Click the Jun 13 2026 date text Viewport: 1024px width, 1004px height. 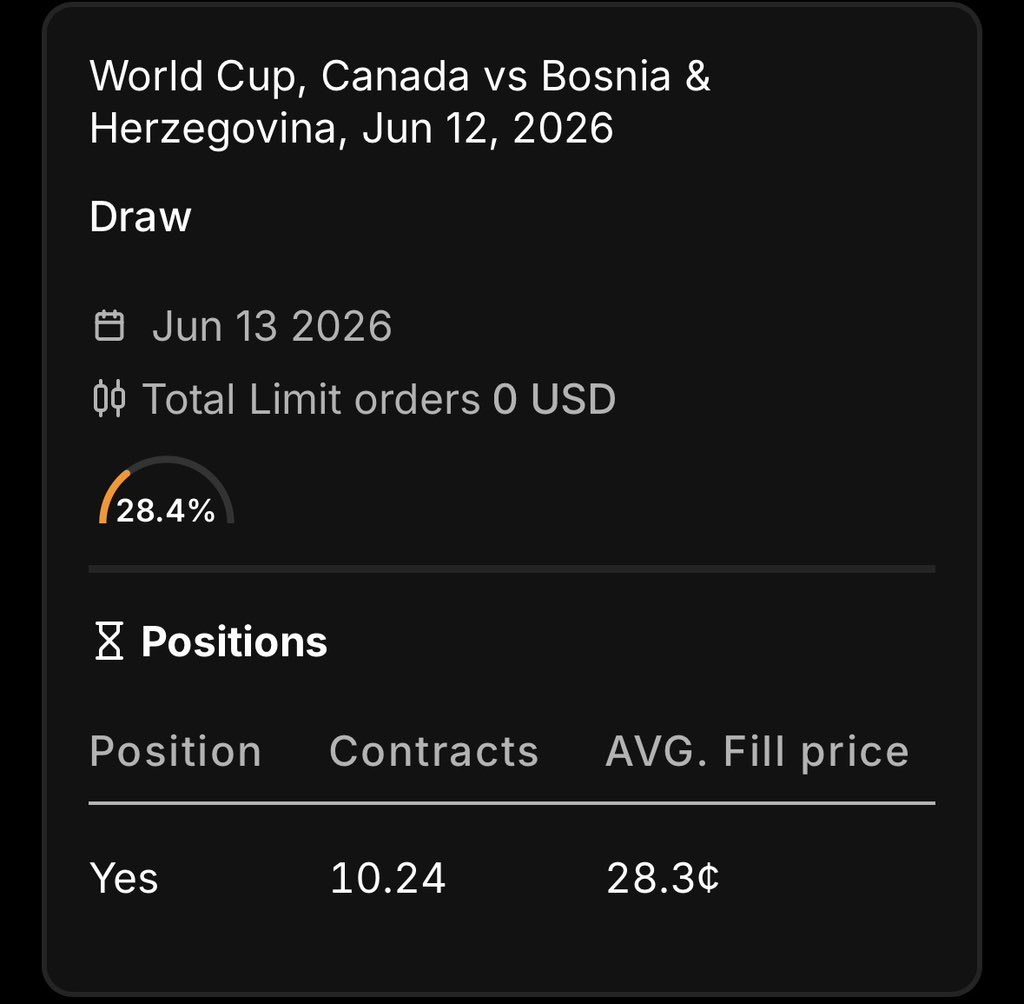point(272,325)
